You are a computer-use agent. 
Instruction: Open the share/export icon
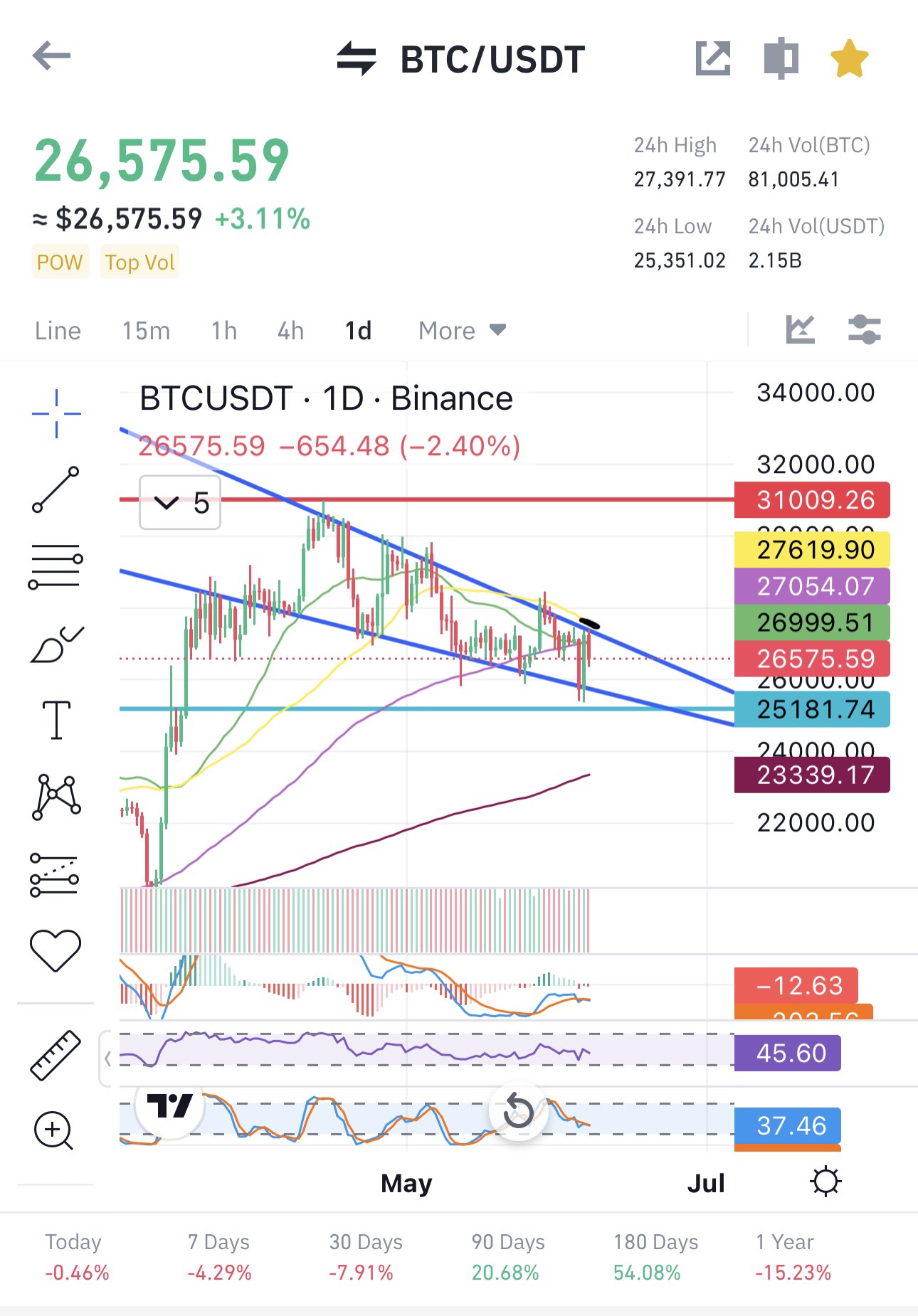tap(713, 58)
